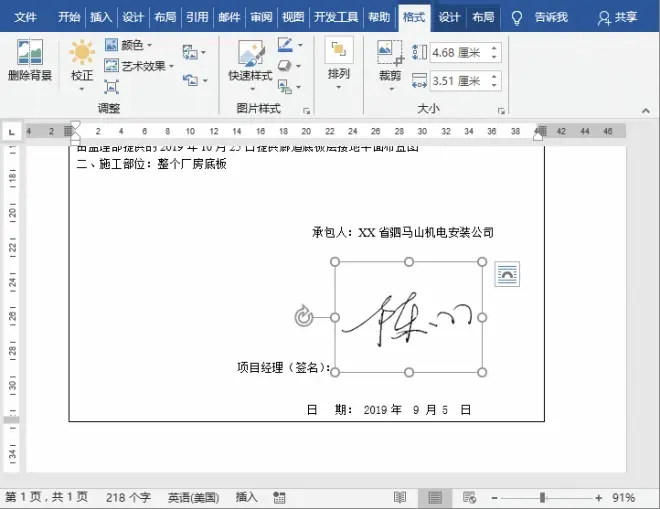This screenshot has width=660, height=509.
Task: Click the language '英语(美国)' status entry
Action: click(193, 498)
